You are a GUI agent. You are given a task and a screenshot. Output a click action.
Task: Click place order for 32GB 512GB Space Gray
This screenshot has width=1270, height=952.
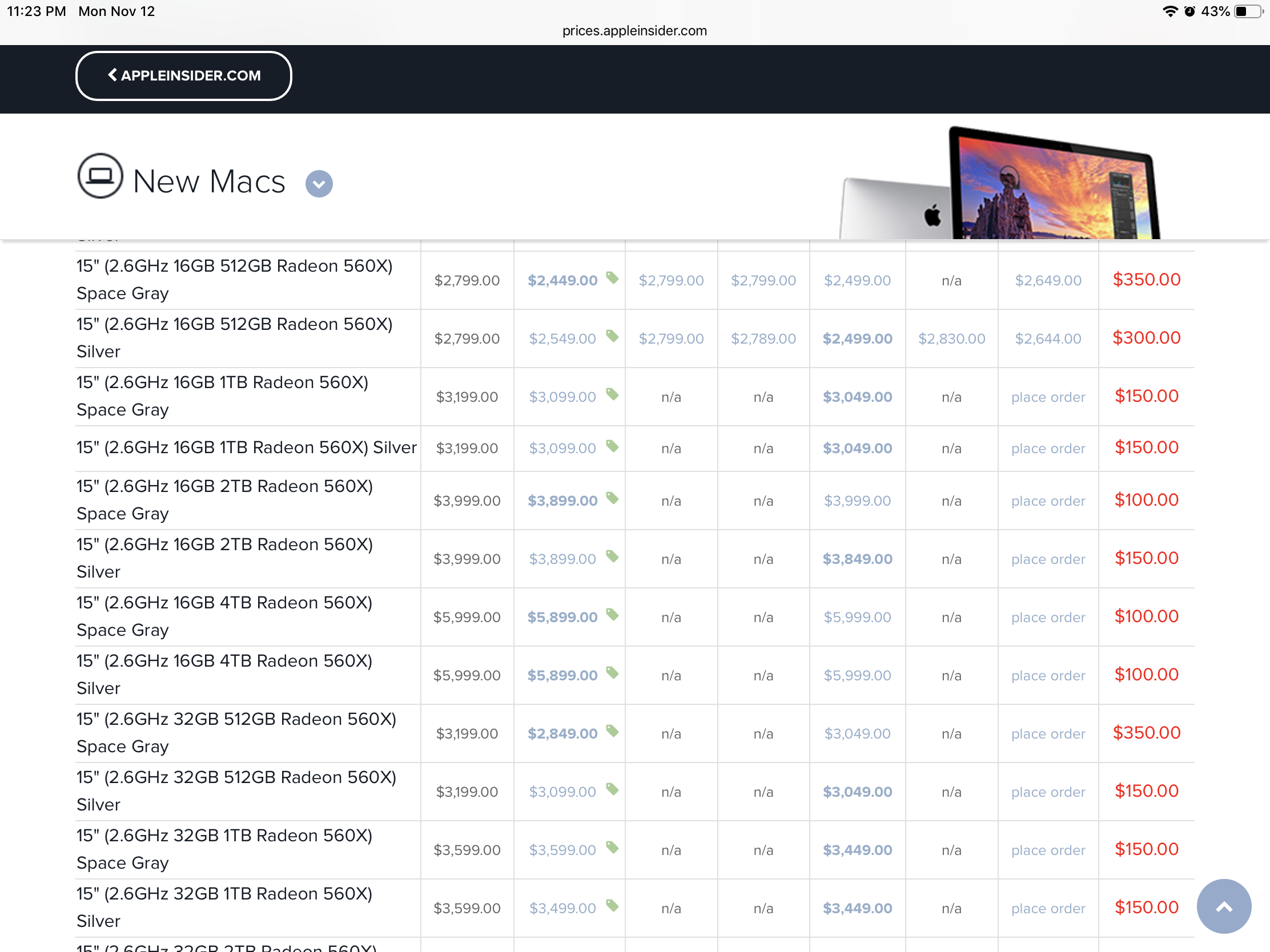[x=1048, y=734]
